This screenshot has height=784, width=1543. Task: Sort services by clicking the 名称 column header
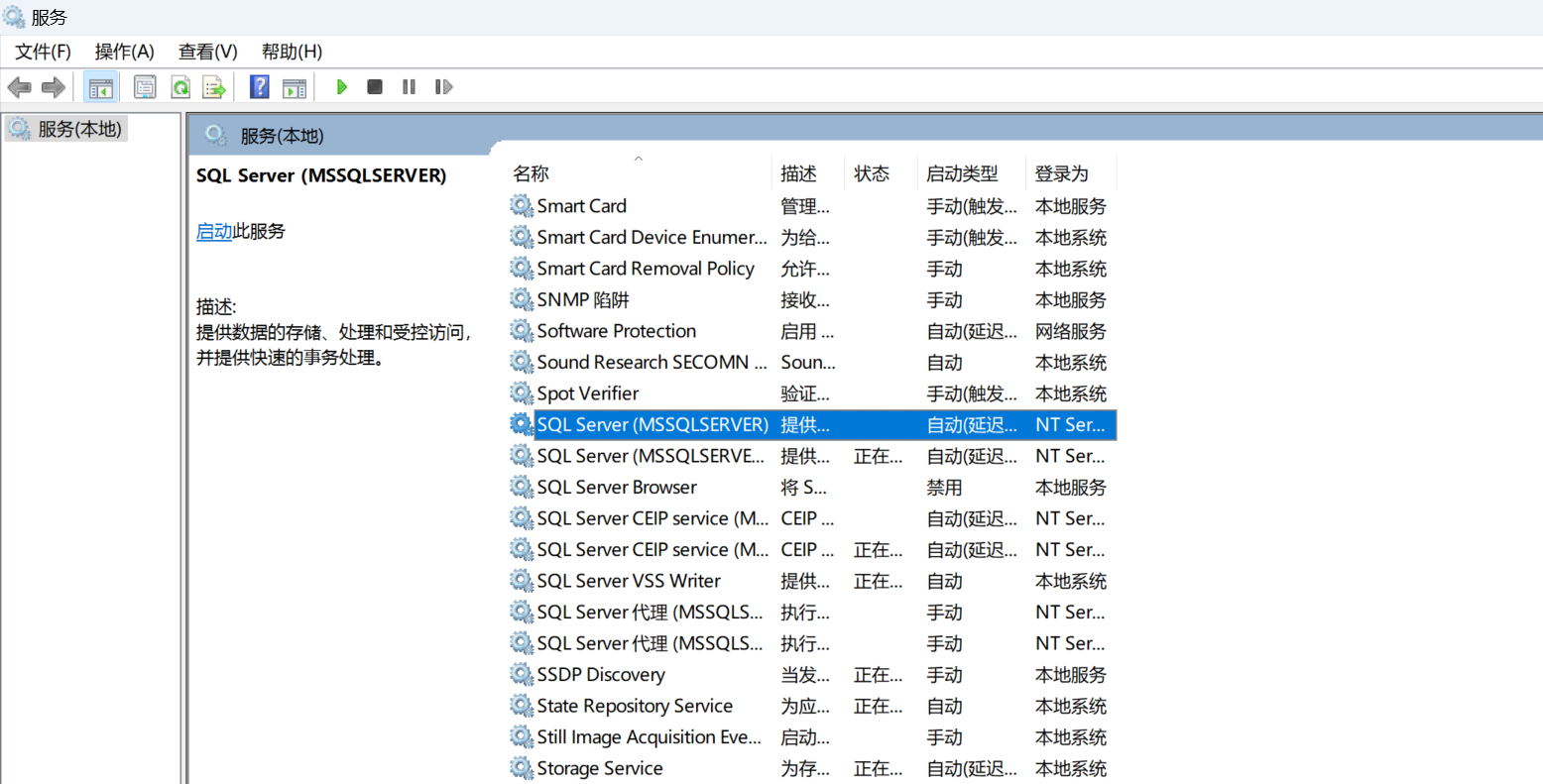(531, 172)
